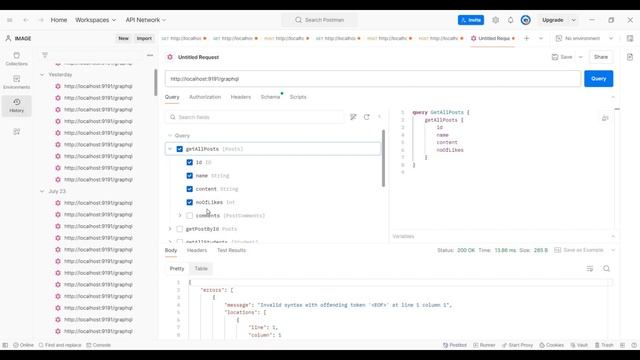Open the history more-options ellipsis
Screen dimensions: 640x360
coord(150,55)
